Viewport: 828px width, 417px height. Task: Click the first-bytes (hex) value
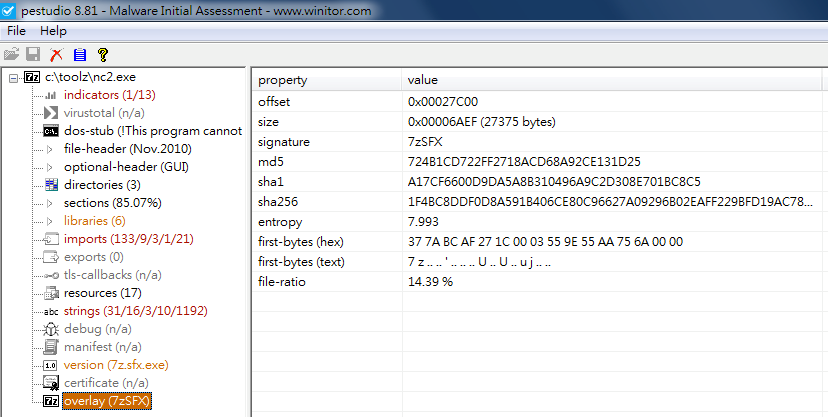click(x=545, y=242)
